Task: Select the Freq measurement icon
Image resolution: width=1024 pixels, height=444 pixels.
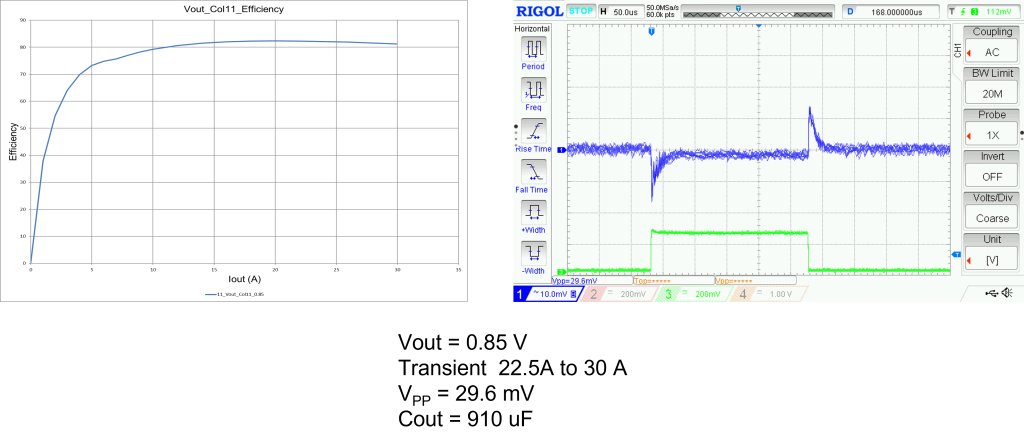Action: (x=533, y=89)
